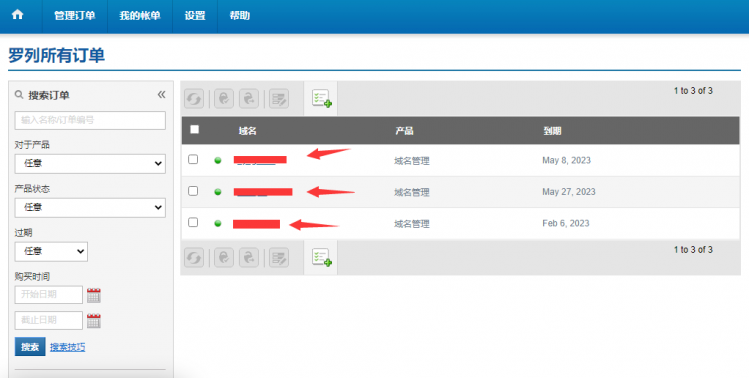The width and height of the screenshot is (749, 378).
Task: Click the bottom '1 to 3 of 3' counter
Action: click(x=693, y=249)
